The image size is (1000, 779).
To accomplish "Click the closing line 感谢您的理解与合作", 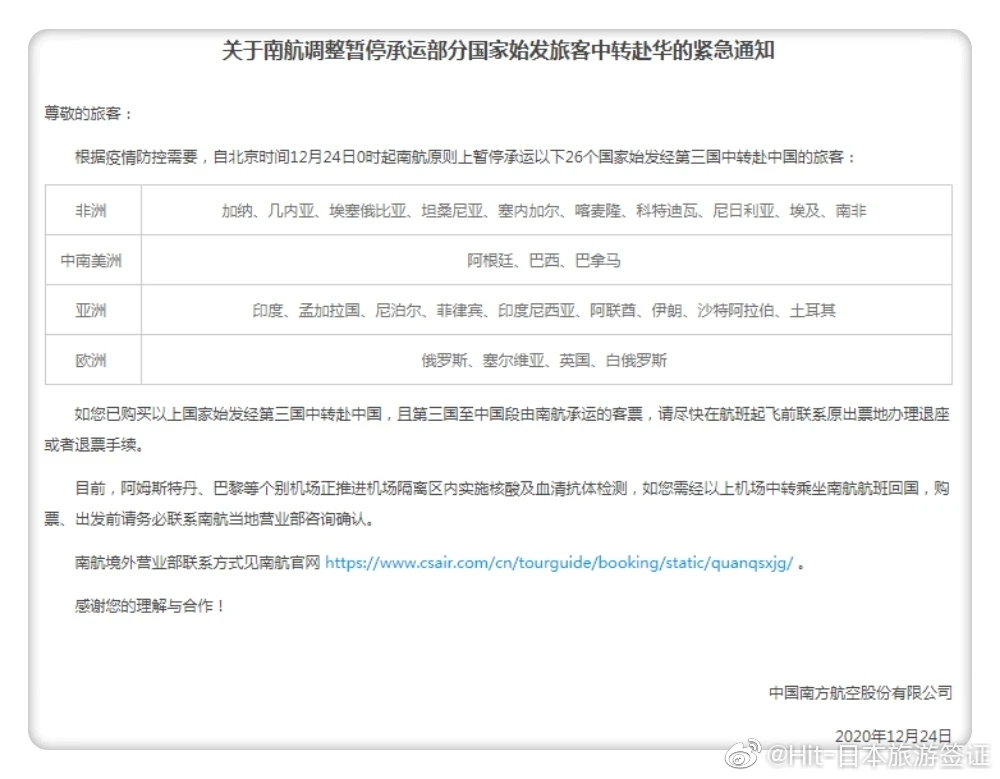I will click(x=150, y=605).
